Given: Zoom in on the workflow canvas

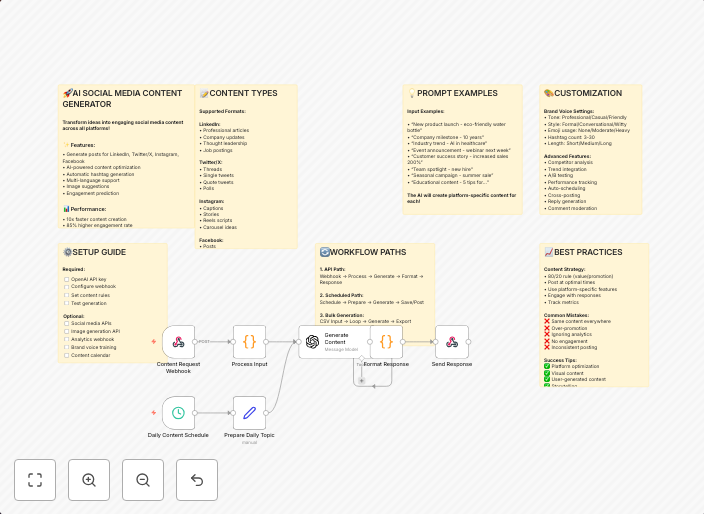Looking at the screenshot, I should (x=89, y=480).
